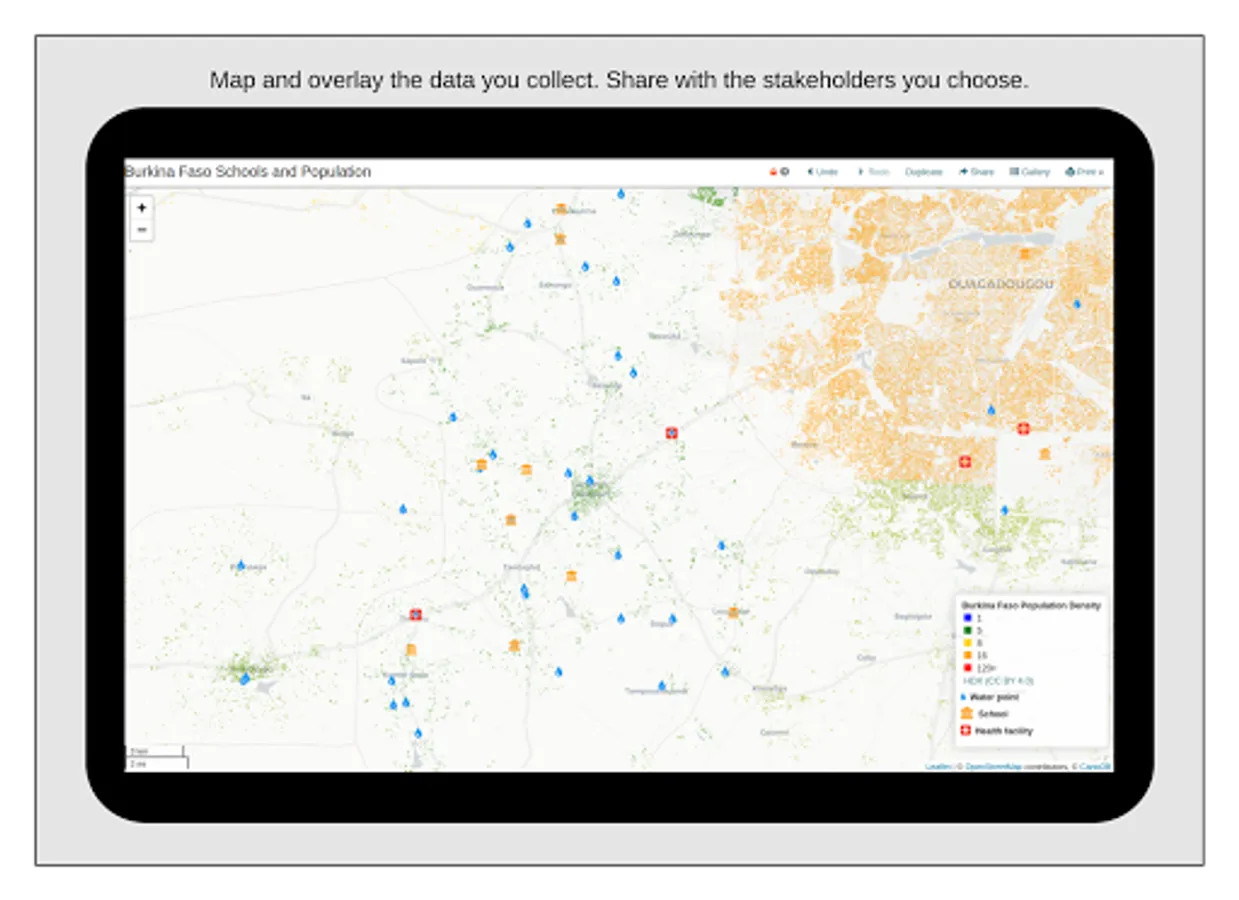
Task: Click the OUAGADOUGOU city label on map
Action: tap(1000, 285)
